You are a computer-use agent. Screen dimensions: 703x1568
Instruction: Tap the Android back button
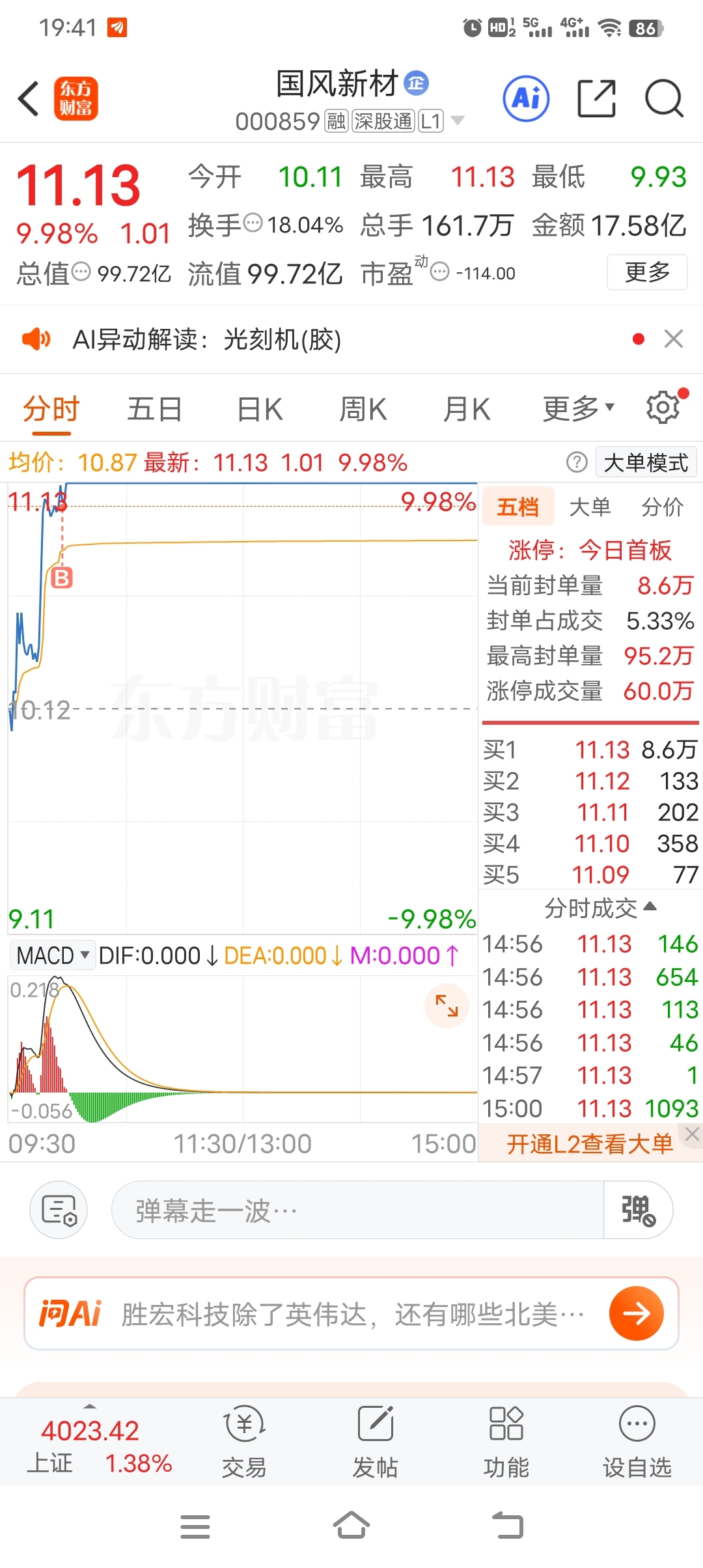click(508, 1525)
